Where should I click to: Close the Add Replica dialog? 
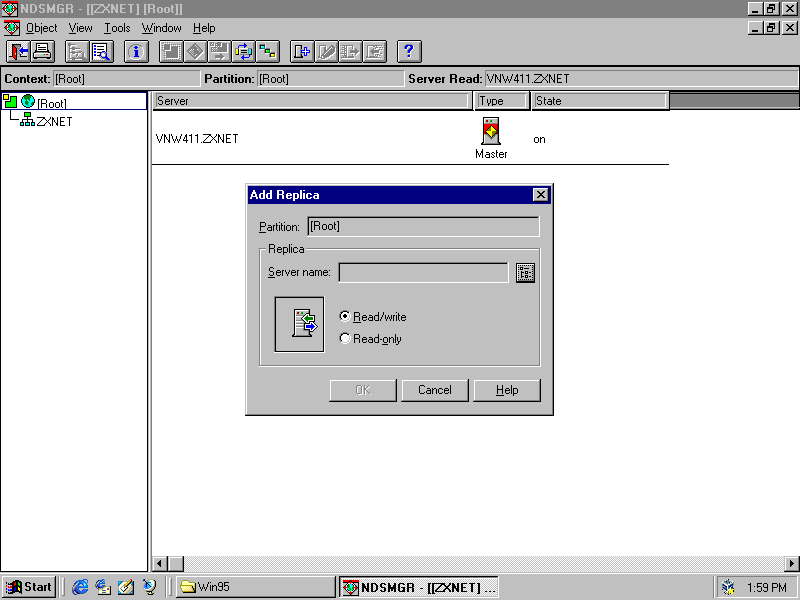tap(540, 195)
